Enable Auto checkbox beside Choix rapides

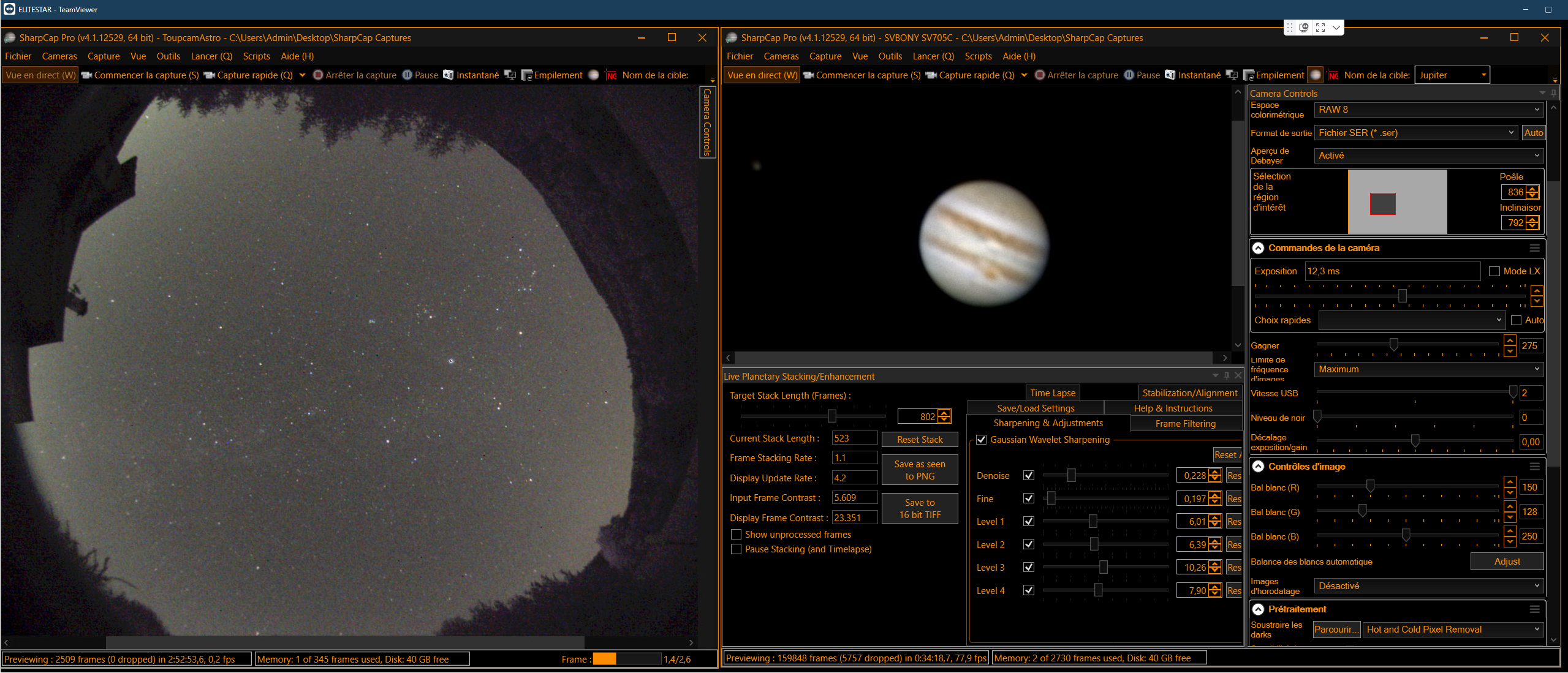coord(1517,320)
